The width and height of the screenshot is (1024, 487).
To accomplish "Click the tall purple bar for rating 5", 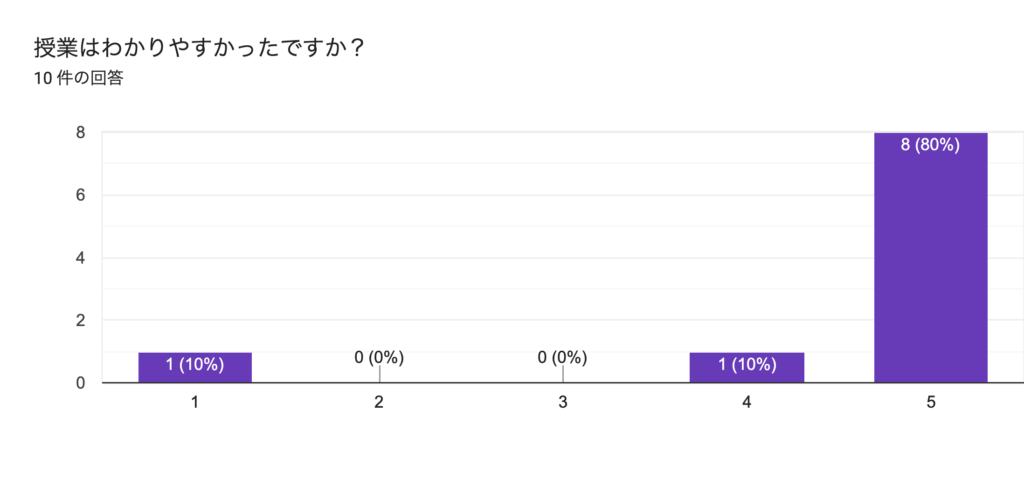I will tap(931, 258).
